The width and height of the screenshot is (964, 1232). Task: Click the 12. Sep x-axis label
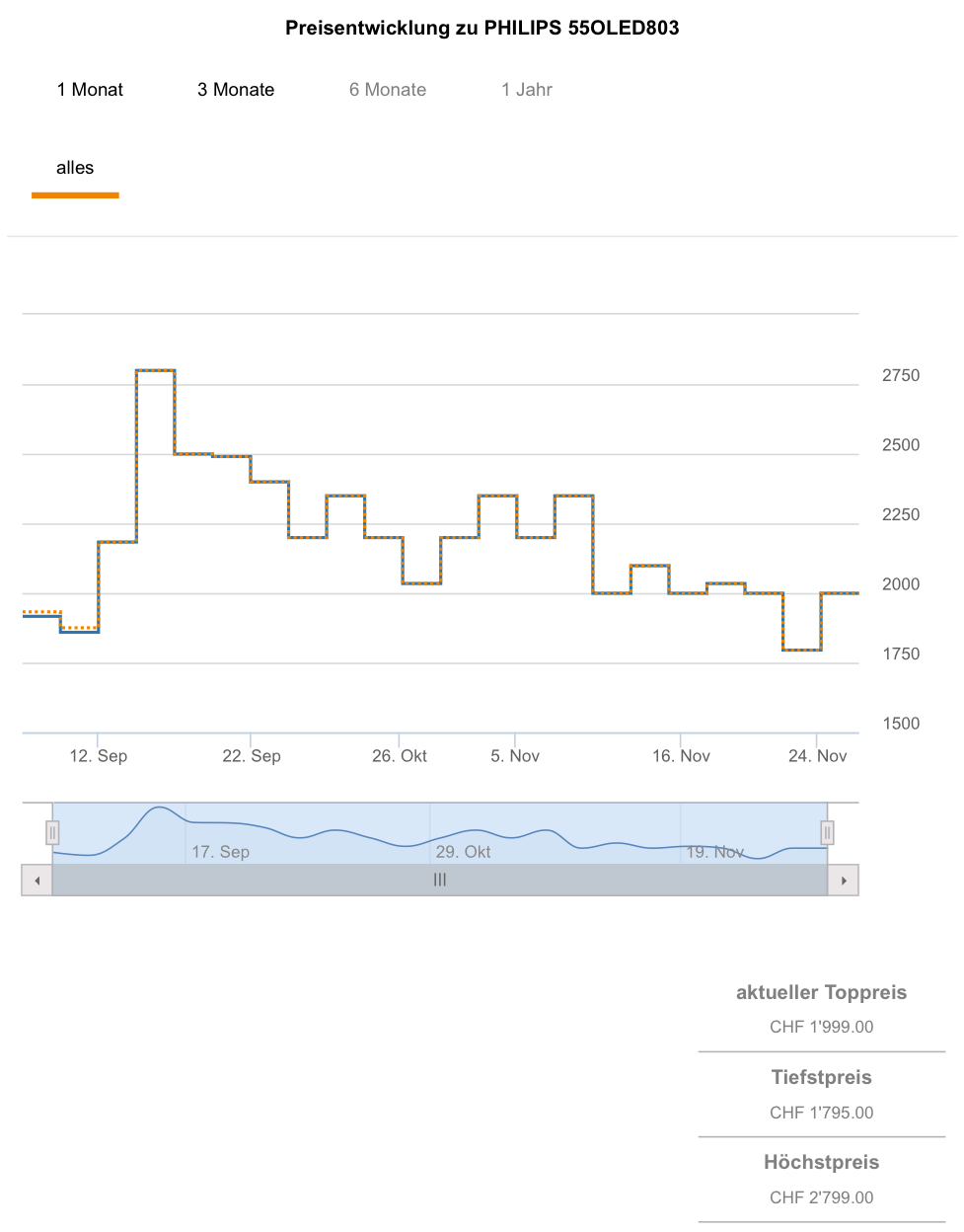[99, 756]
